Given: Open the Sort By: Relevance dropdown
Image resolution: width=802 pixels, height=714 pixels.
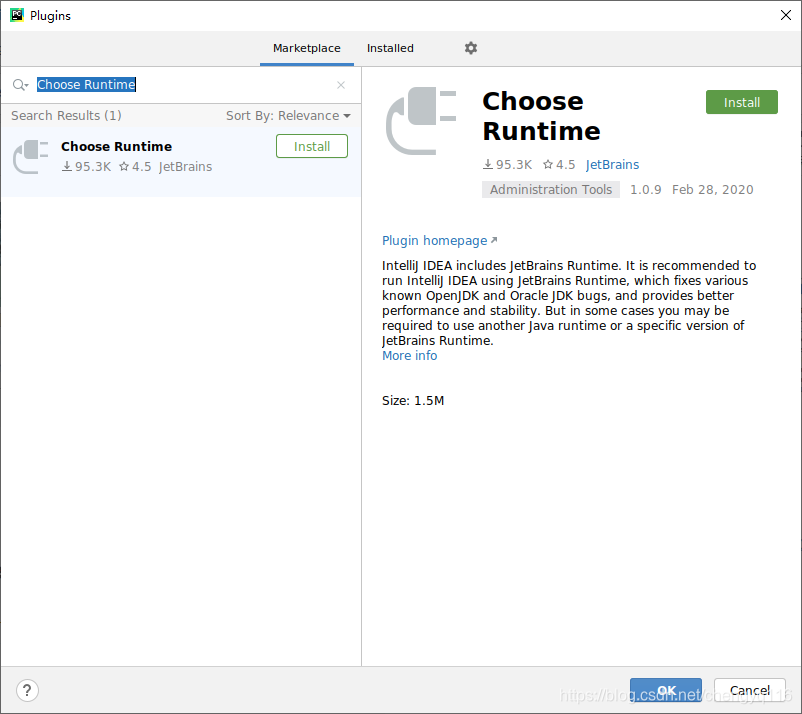Looking at the screenshot, I should [288, 116].
